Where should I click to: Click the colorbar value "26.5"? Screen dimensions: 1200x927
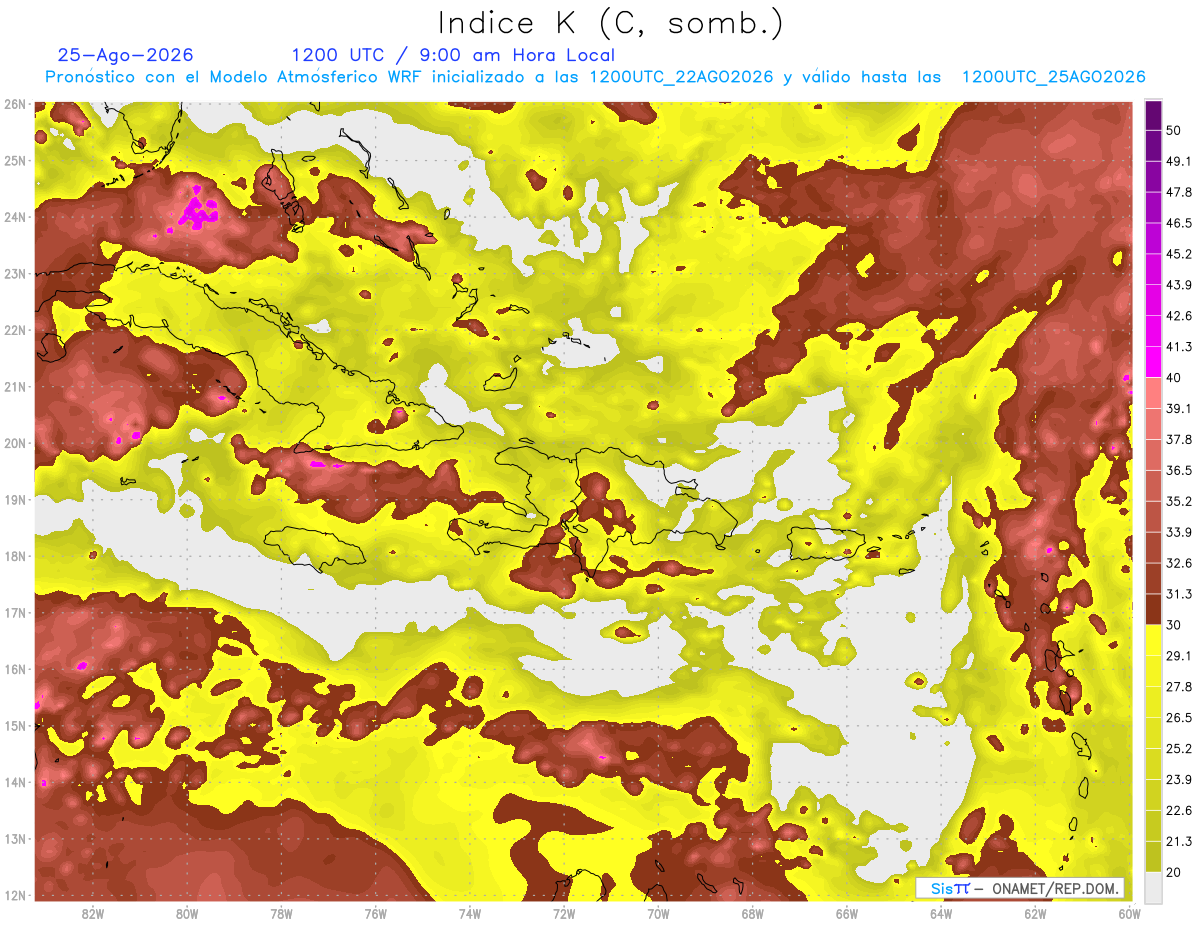tap(1178, 718)
